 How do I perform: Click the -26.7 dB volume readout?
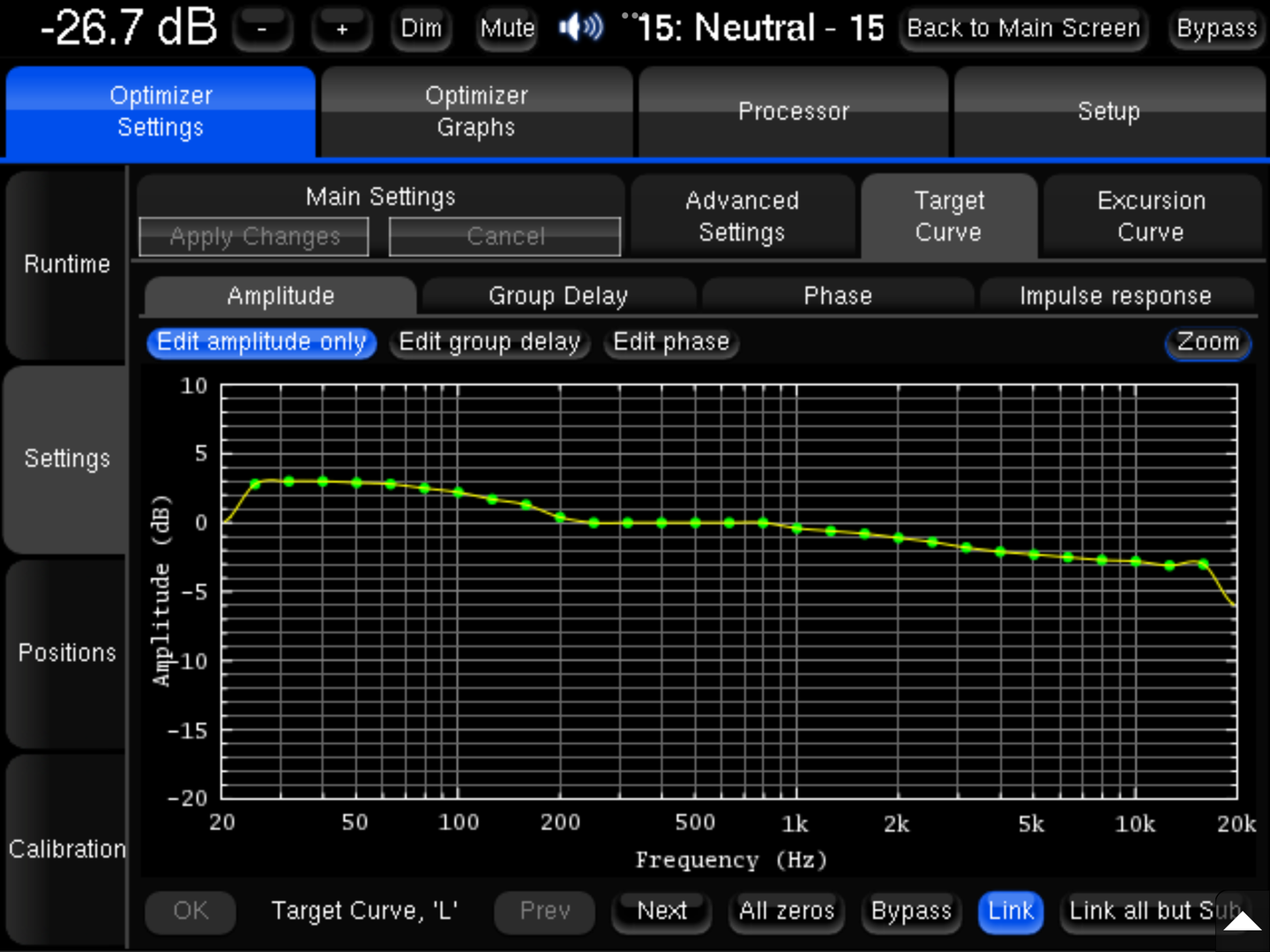click(x=130, y=27)
